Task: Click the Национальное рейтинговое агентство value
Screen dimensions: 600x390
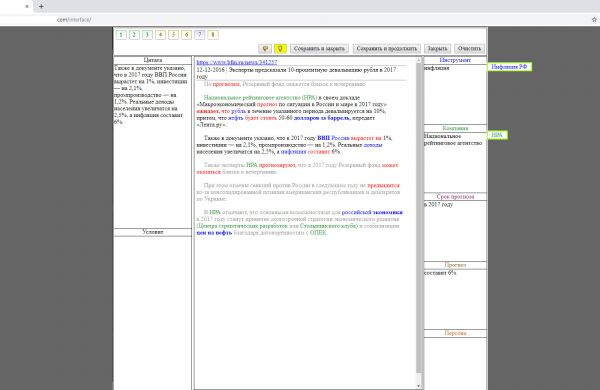Action: (x=453, y=140)
